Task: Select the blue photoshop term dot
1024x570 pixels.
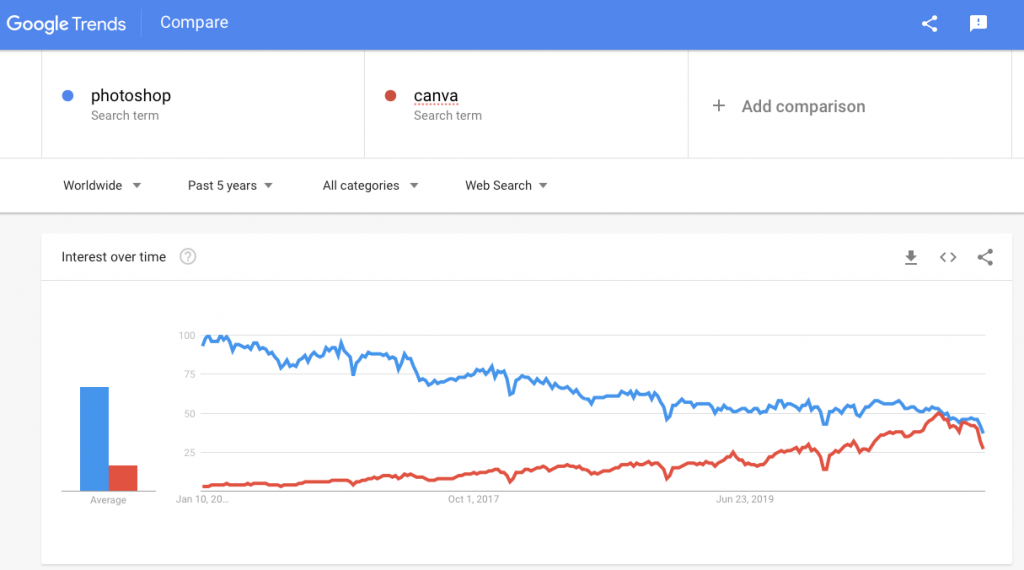Action: point(68,96)
